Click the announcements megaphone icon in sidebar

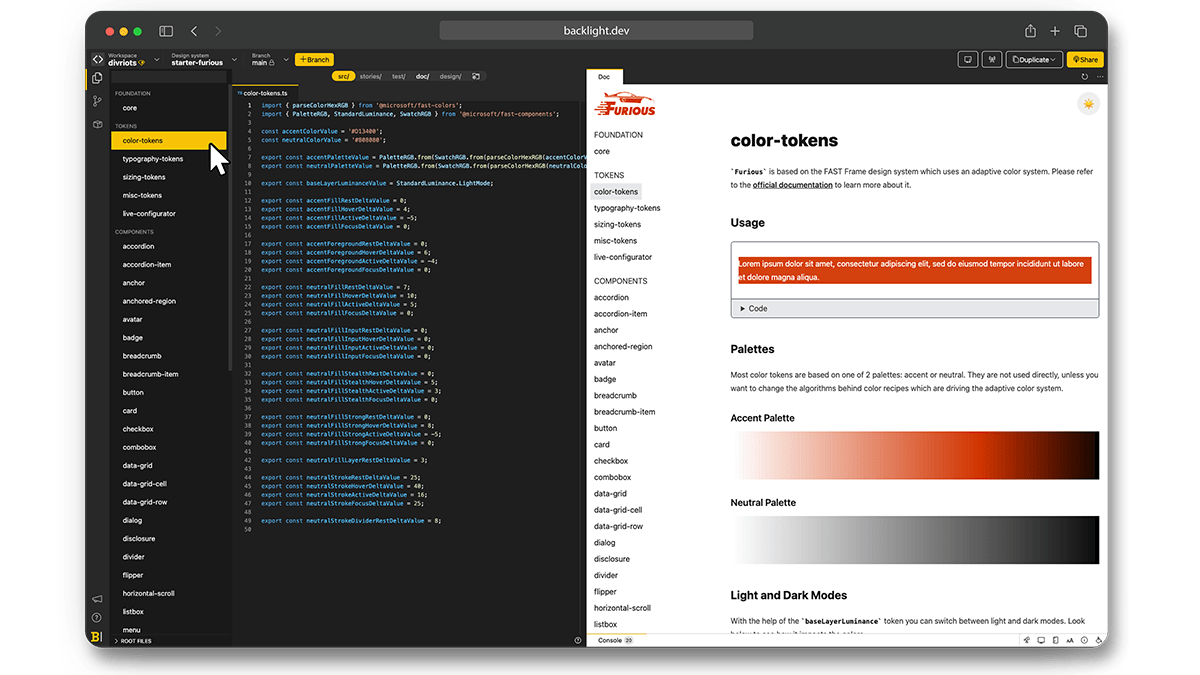[x=97, y=599]
